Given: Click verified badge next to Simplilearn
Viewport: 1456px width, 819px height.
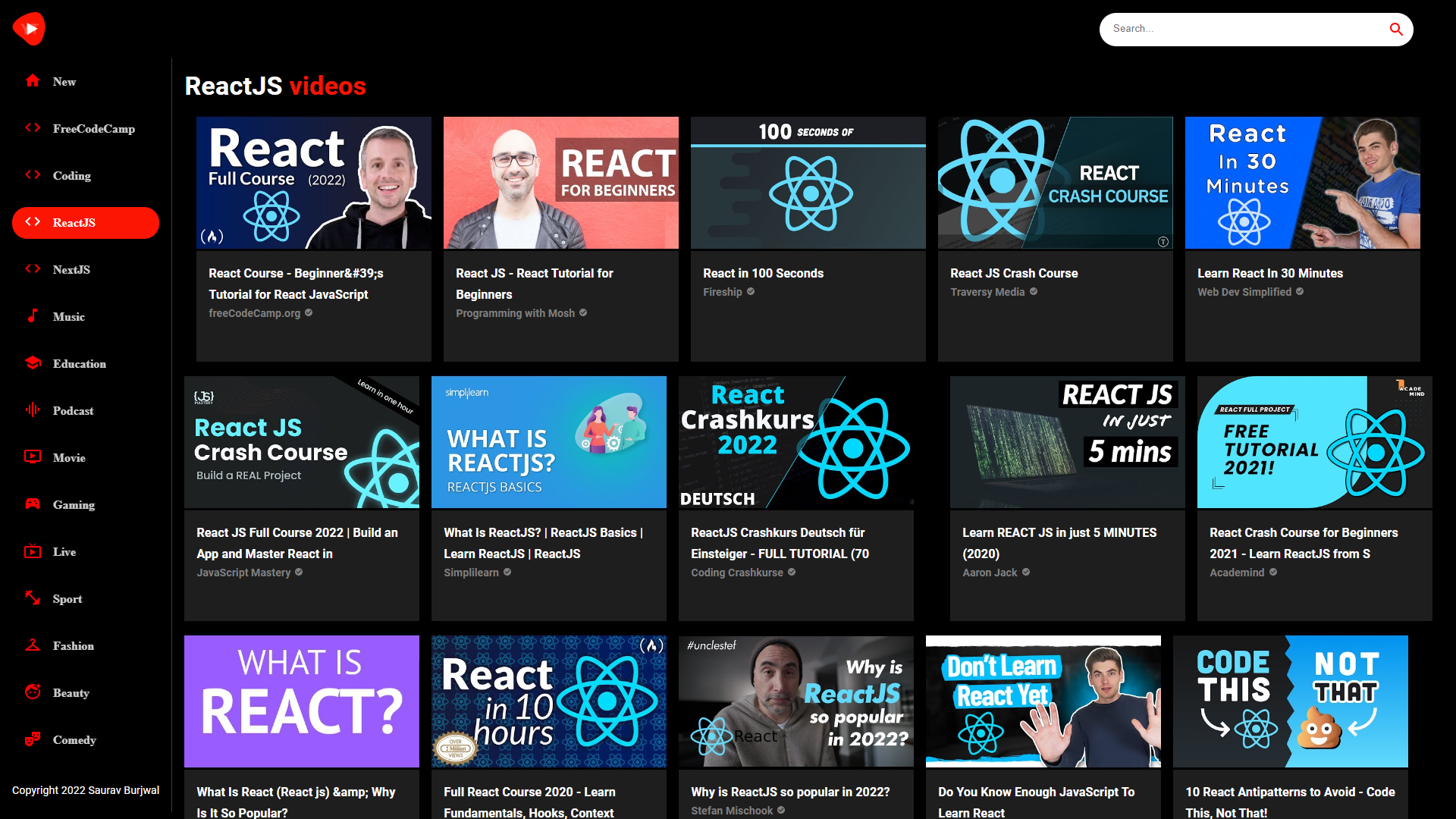Looking at the screenshot, I should [507, 573].
